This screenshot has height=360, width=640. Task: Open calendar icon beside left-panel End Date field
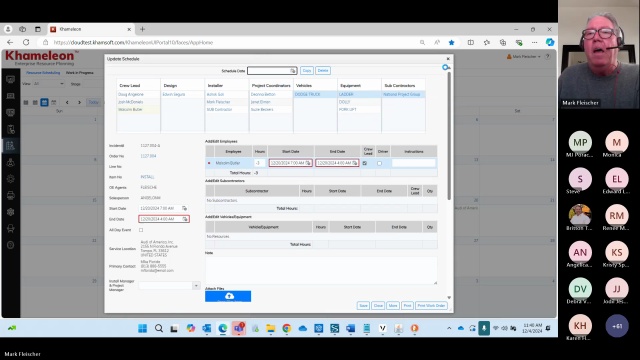[x=185, y=219]
